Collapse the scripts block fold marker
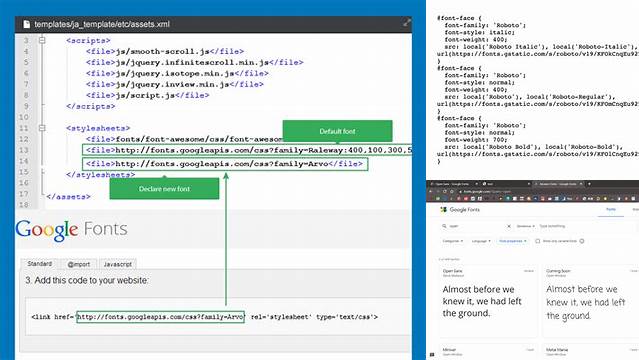This screenshot has height=360, width=639. click(42, 40)
